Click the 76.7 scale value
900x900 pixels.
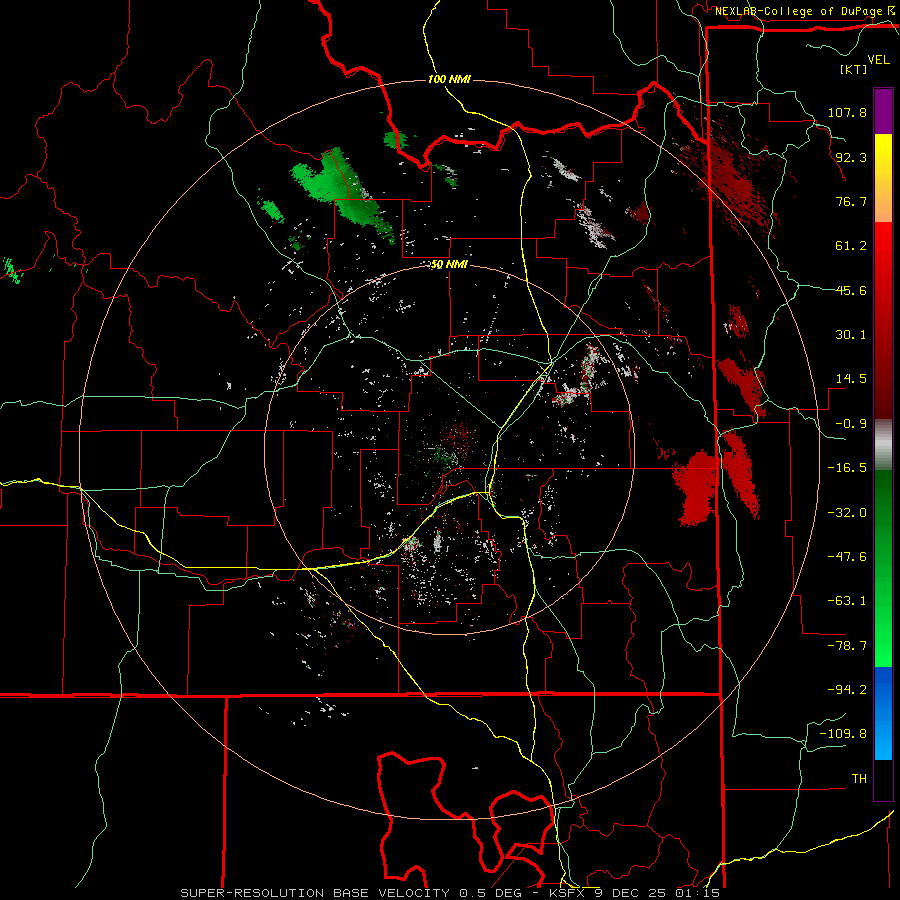[x=851, y=201]
